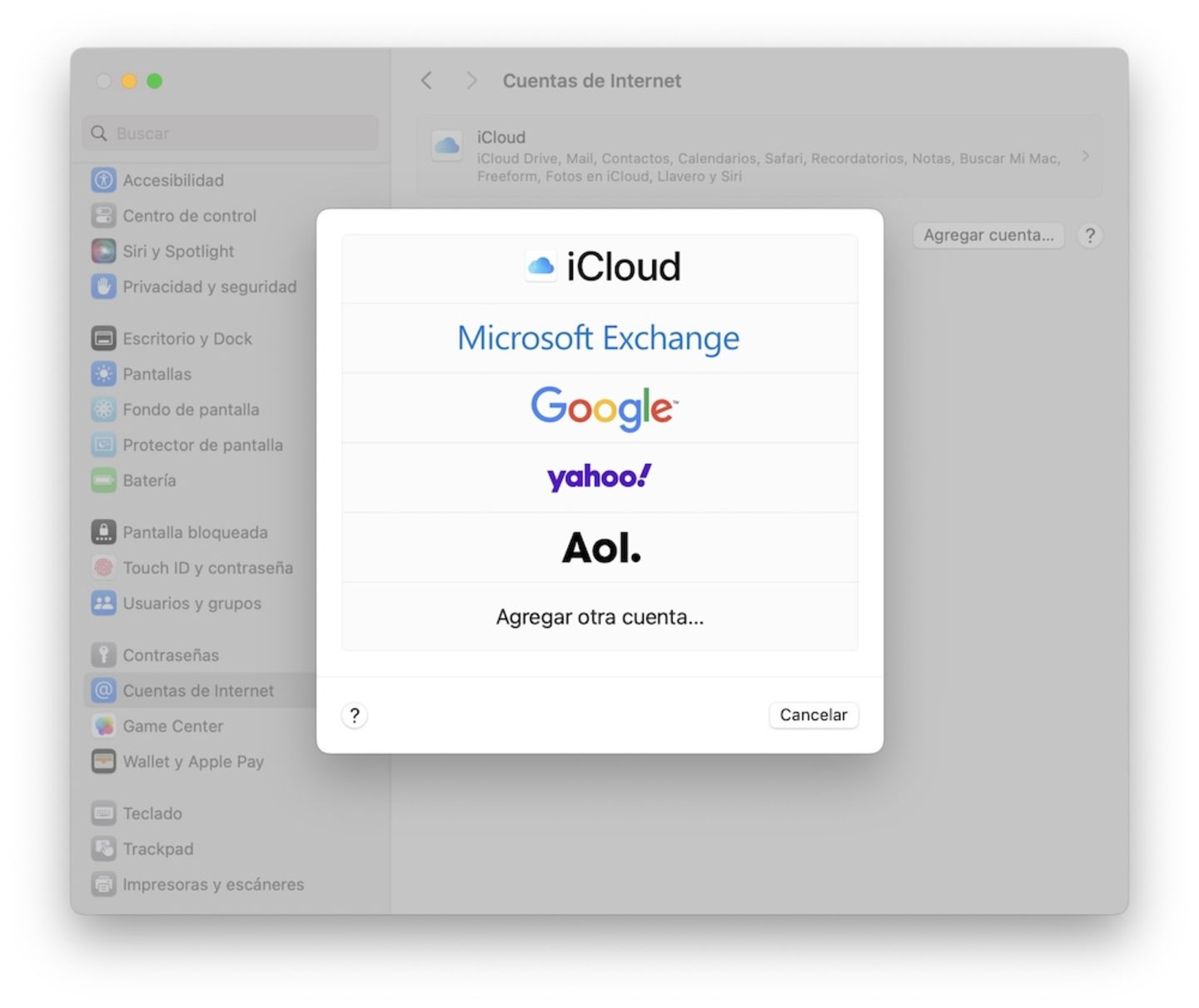This screenshot has height=1008, width=1199.
Task: Open help with dialog's question mark button
Action: click(x=355, y=715)
